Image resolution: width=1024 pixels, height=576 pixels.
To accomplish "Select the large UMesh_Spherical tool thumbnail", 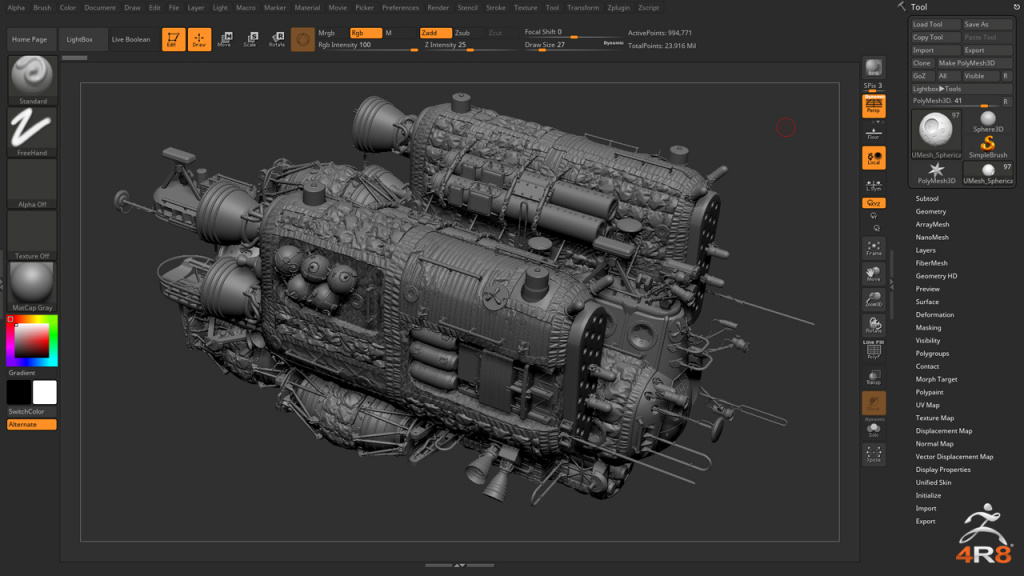I will tap(936, 135).
